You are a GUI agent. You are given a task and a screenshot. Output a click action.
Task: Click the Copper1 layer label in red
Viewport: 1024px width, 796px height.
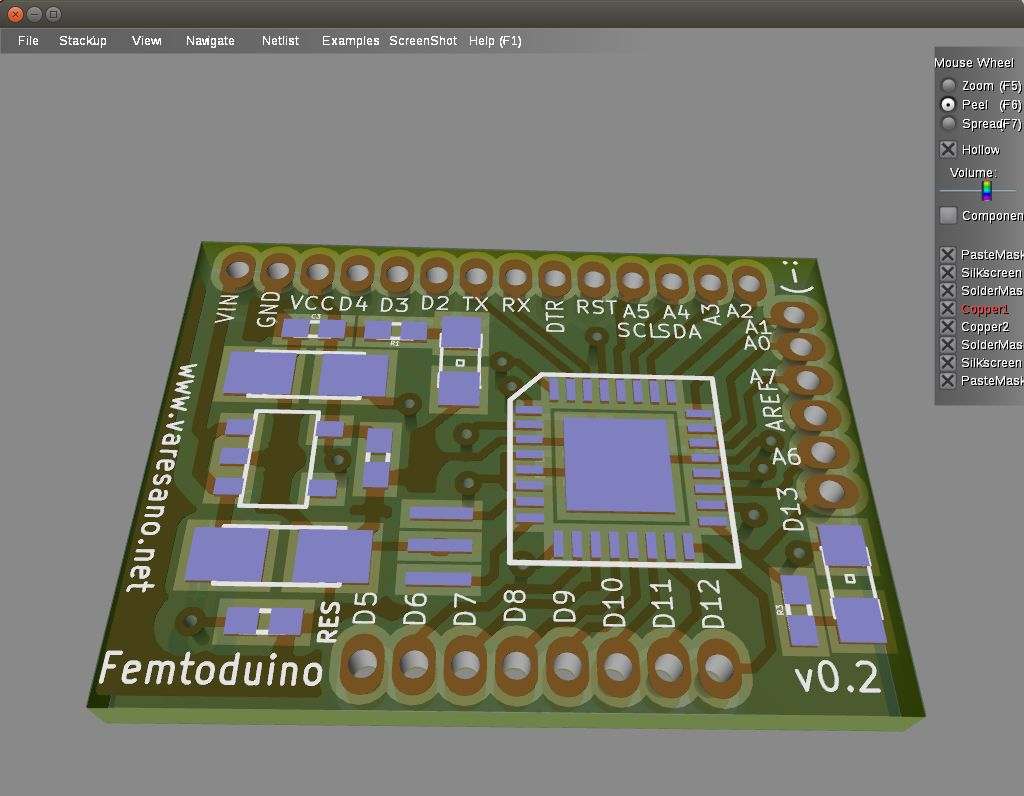[x=985, y=309]
